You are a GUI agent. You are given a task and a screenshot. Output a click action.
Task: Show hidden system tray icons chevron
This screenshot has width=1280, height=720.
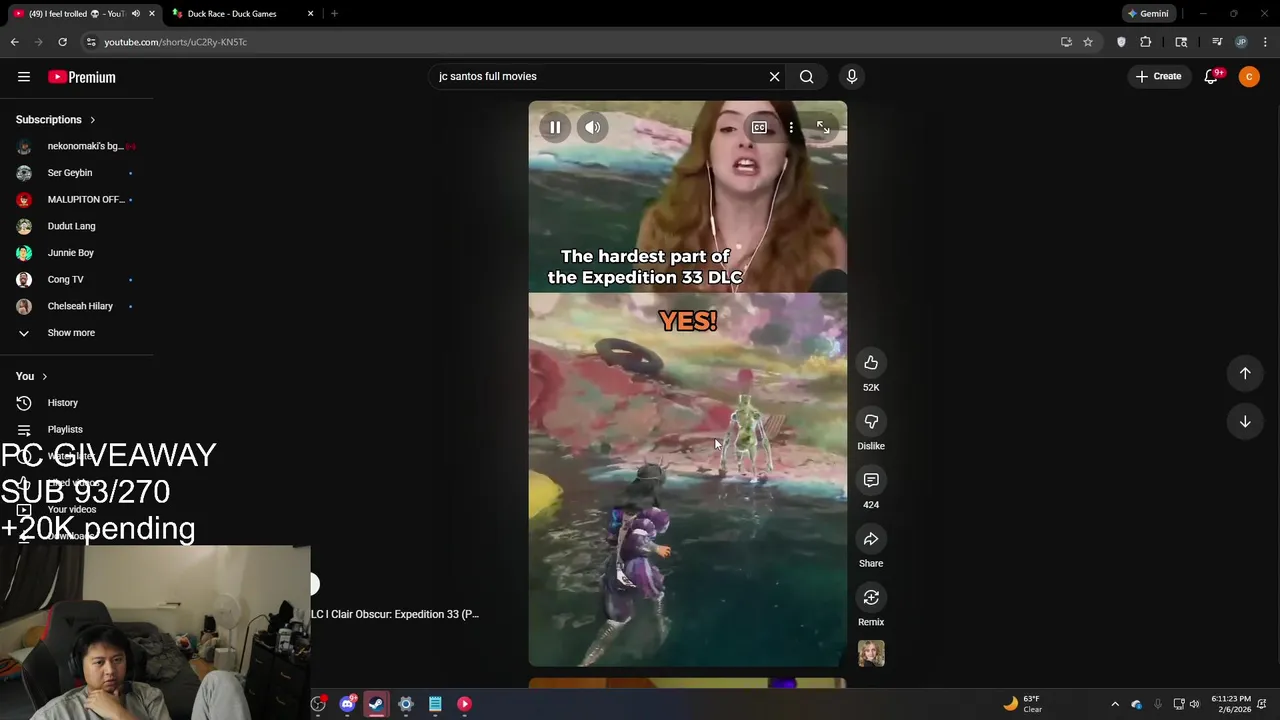[x=1115, y=704]
